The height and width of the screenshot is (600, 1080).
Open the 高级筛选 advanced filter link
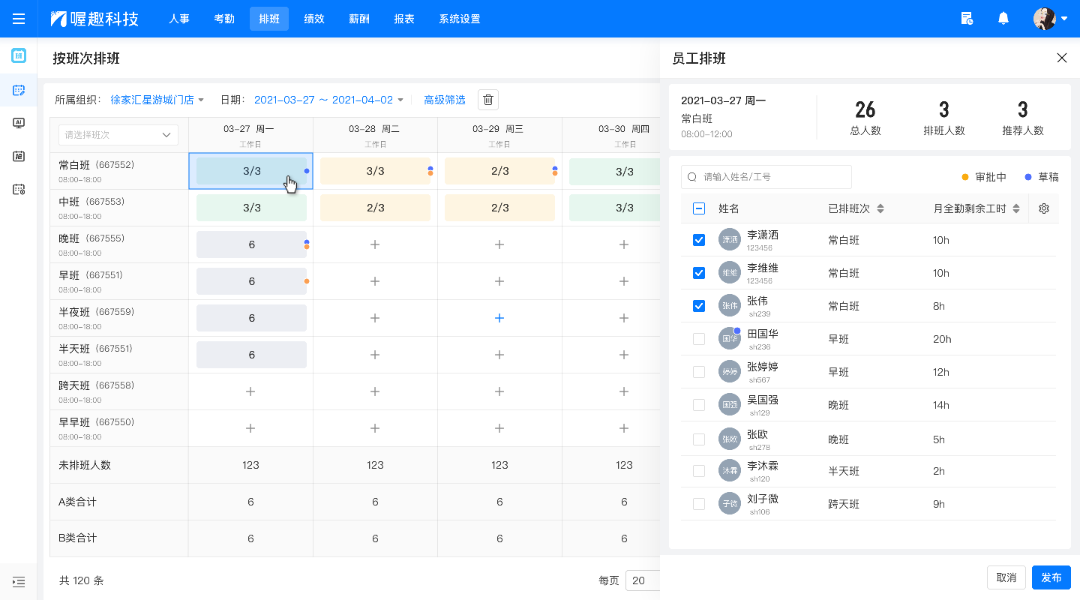tap(444, 99)
